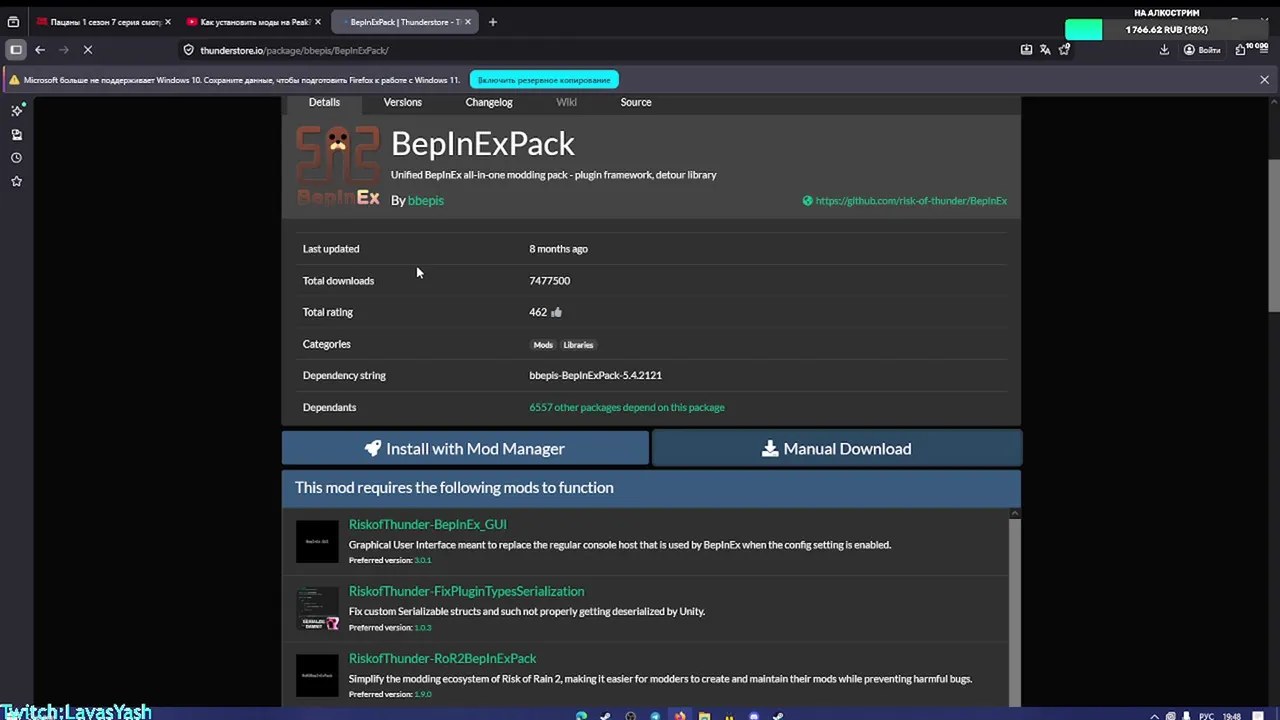The width and height of the screenshot is (1280, 720).
Task: Click the BepInEx_GUI mod thumbnail
Action: click(317, 542)
